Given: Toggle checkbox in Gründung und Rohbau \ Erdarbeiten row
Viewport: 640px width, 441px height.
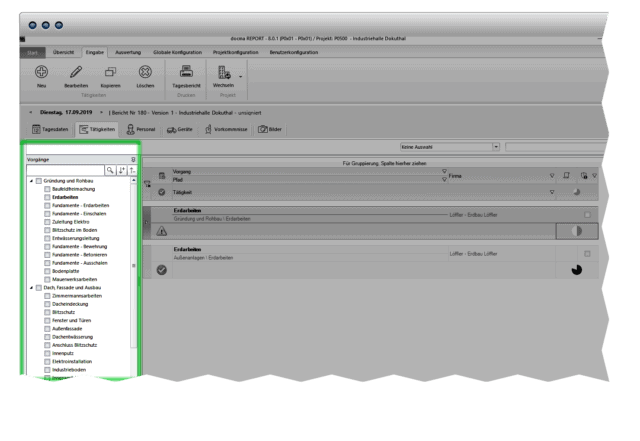Looking at the screenshot, I should [x=587, y=215].
